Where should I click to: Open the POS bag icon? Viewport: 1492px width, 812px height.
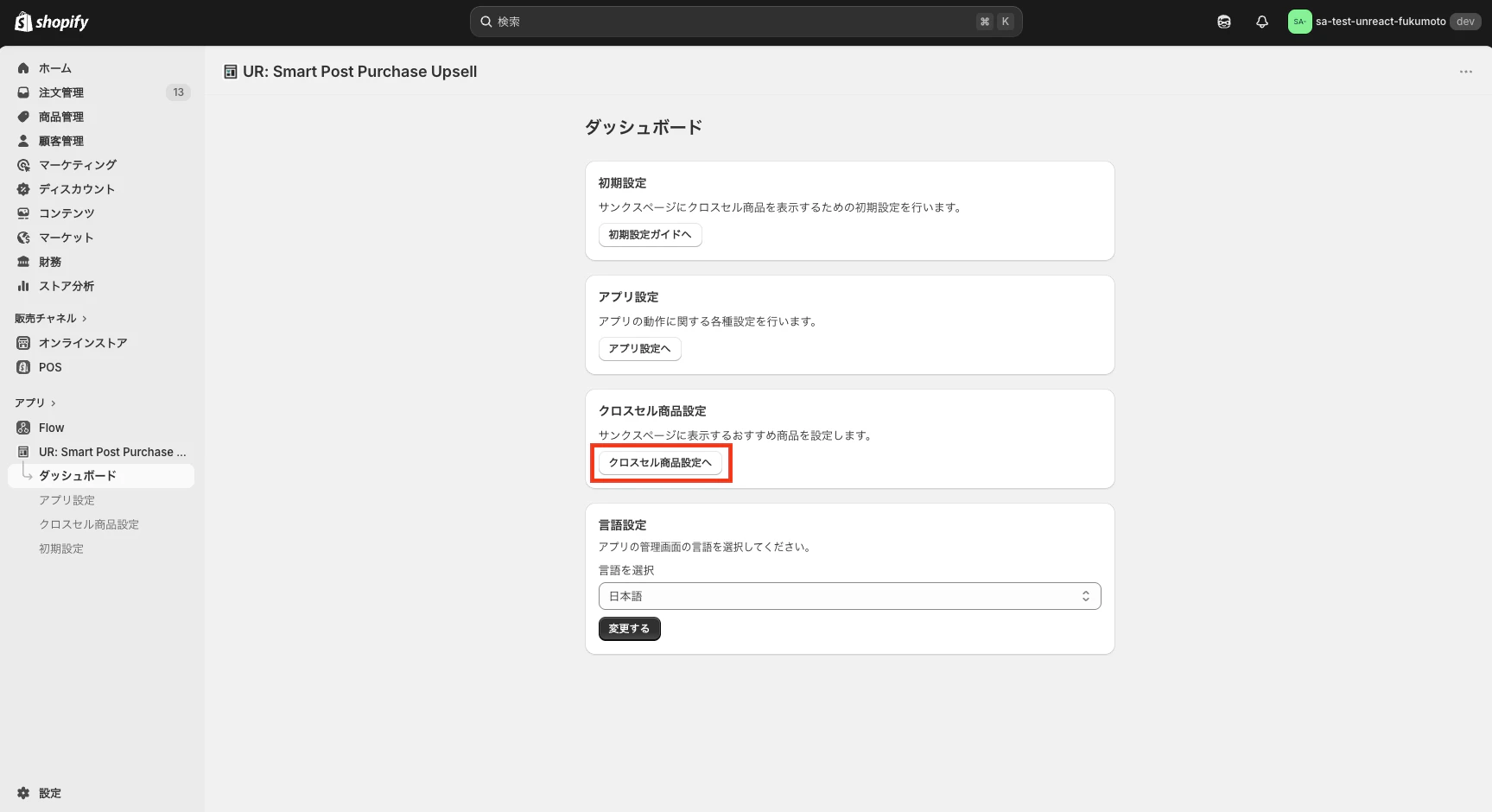click(23, 367)
